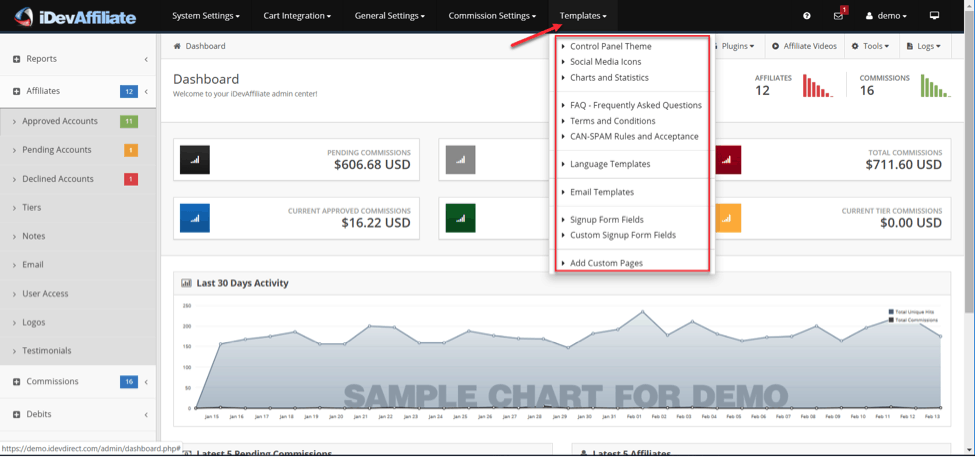Go to Declined Accounts
975x457 pixels.
[58, 179]
